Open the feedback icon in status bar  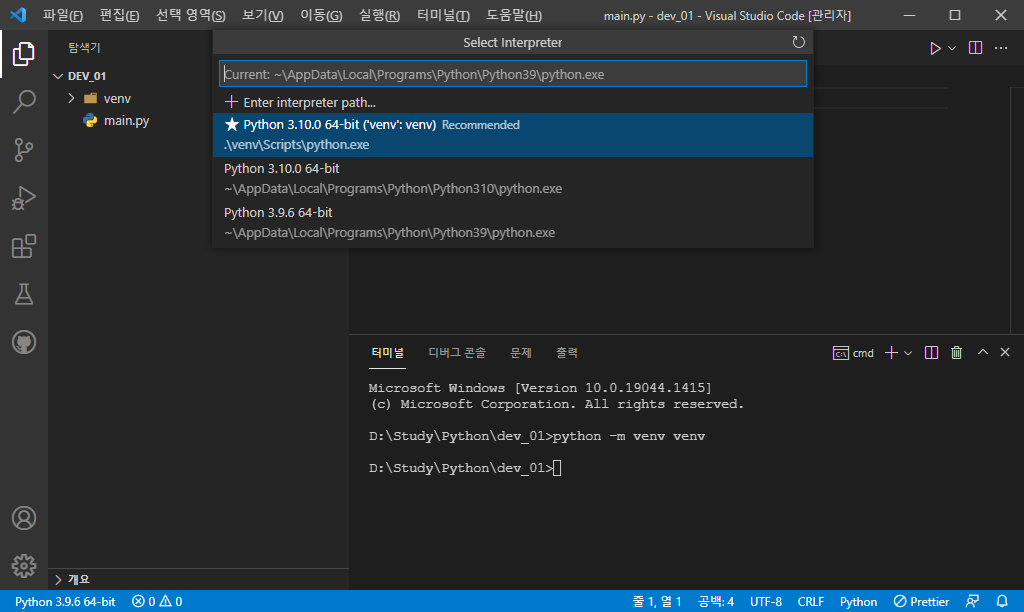pos(972,602)
